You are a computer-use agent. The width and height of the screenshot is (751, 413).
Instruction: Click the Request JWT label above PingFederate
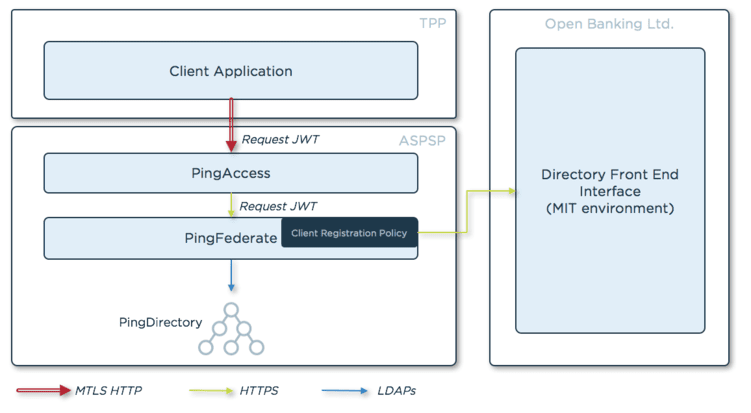pyautogui.click(x=278, y=206)
